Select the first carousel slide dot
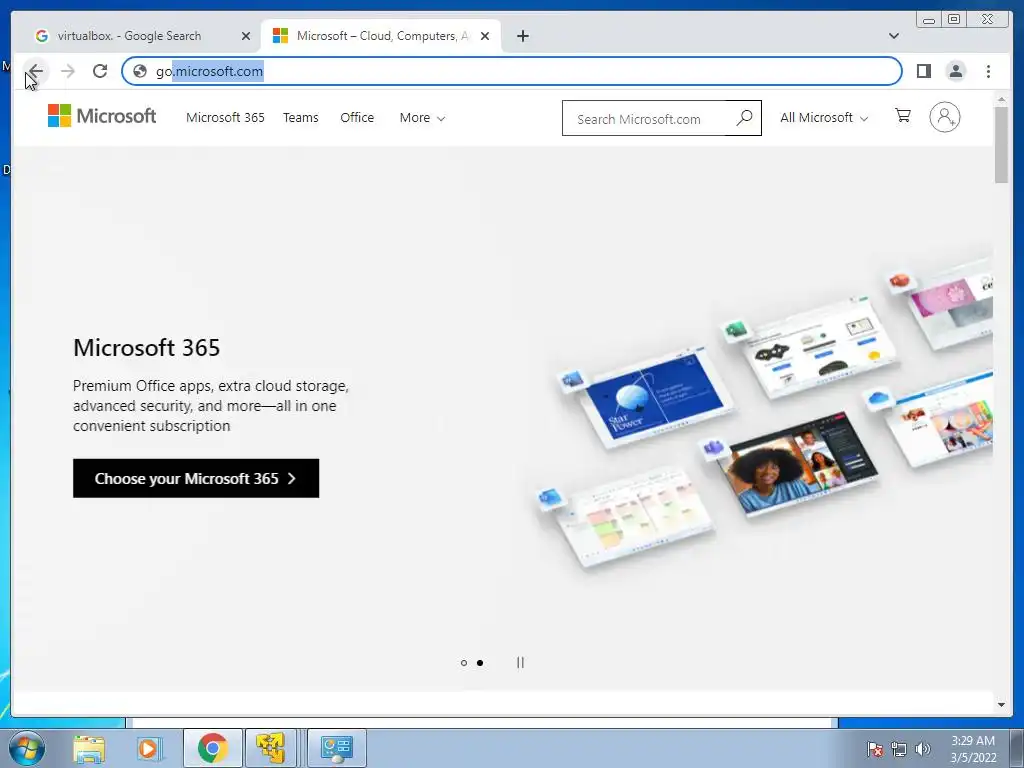Image resolution: width=1024 pixels, height=768 pixels. [464, 663]
